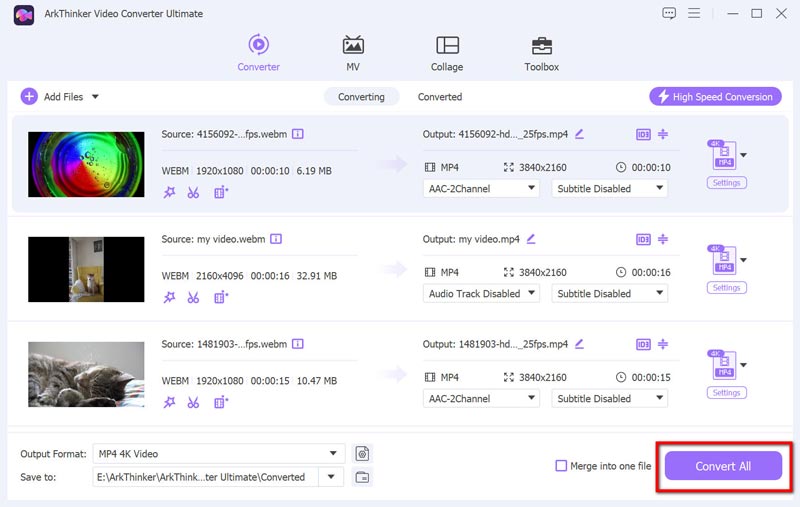Open Subtitle Disabled dropdown for 4156092 video
800x507 pixels.
click(x=610, y=189)
